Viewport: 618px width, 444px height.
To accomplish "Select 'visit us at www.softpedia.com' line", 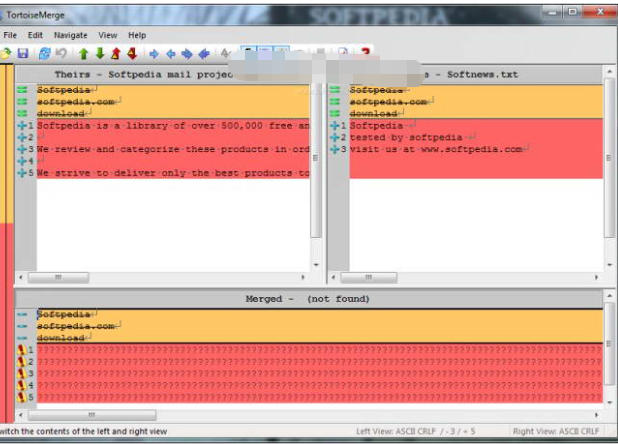I will pyautogui.click(x=476, y=149).
